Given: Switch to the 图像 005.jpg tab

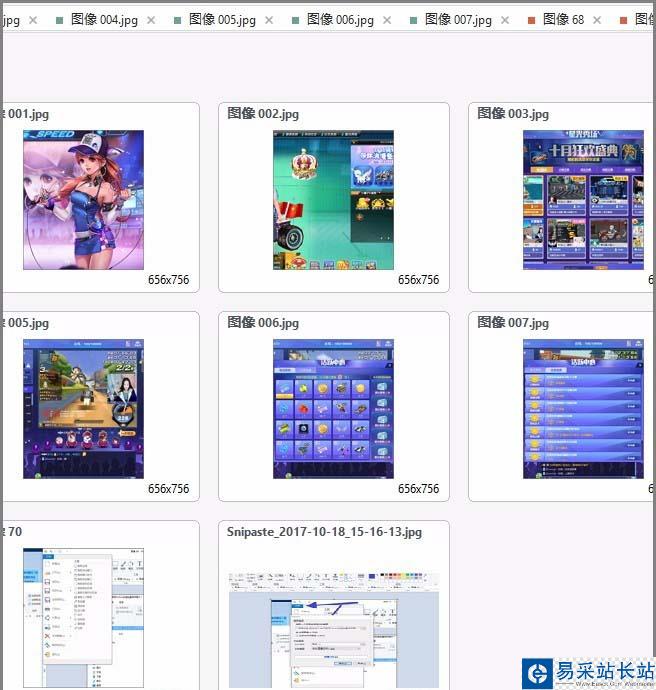Looking at the screenshot, I should 222,20.
